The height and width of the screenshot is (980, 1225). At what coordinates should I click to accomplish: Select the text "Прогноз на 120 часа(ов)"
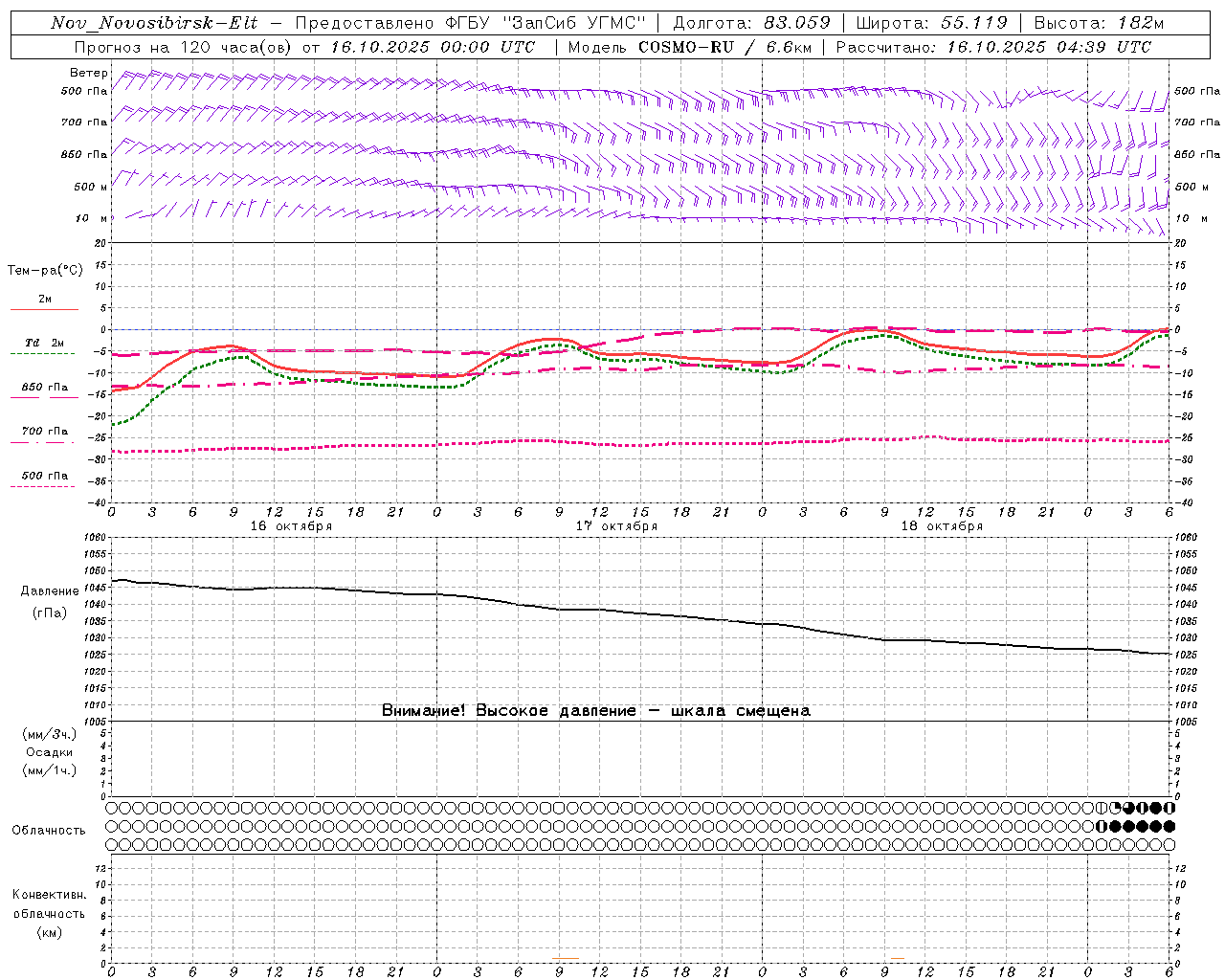tap(184, 47)
